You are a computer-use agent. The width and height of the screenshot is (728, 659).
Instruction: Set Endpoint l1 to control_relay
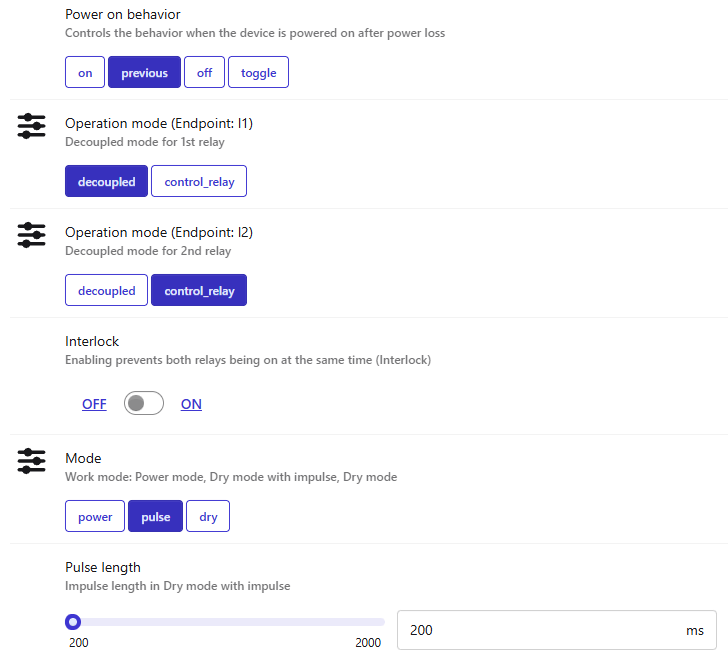(x=199, y=182)
